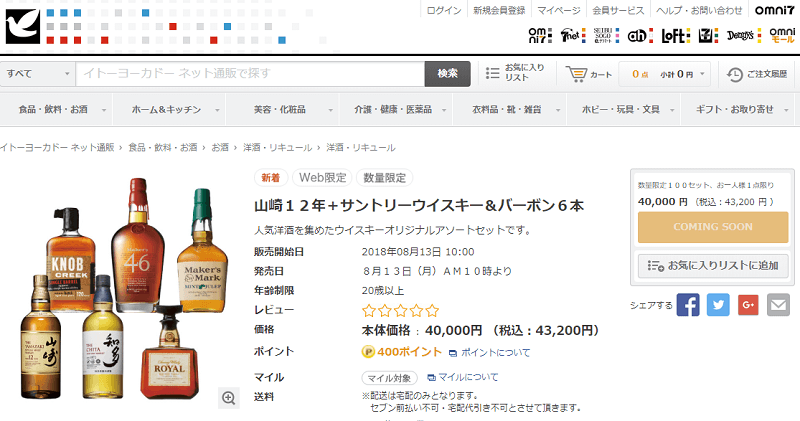Click the お酒 breadcrumb link
This screenshot has width=800, height=421.
pos(220,147)
